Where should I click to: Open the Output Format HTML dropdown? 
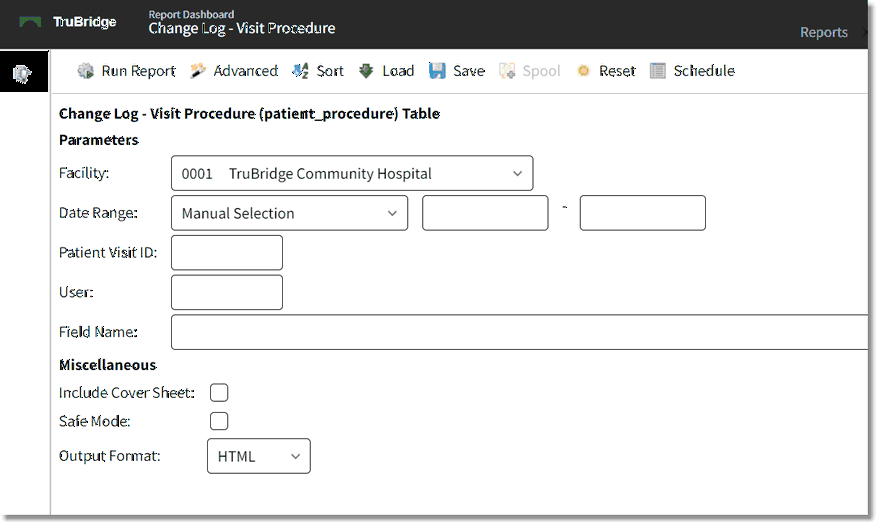click(258, 456)
